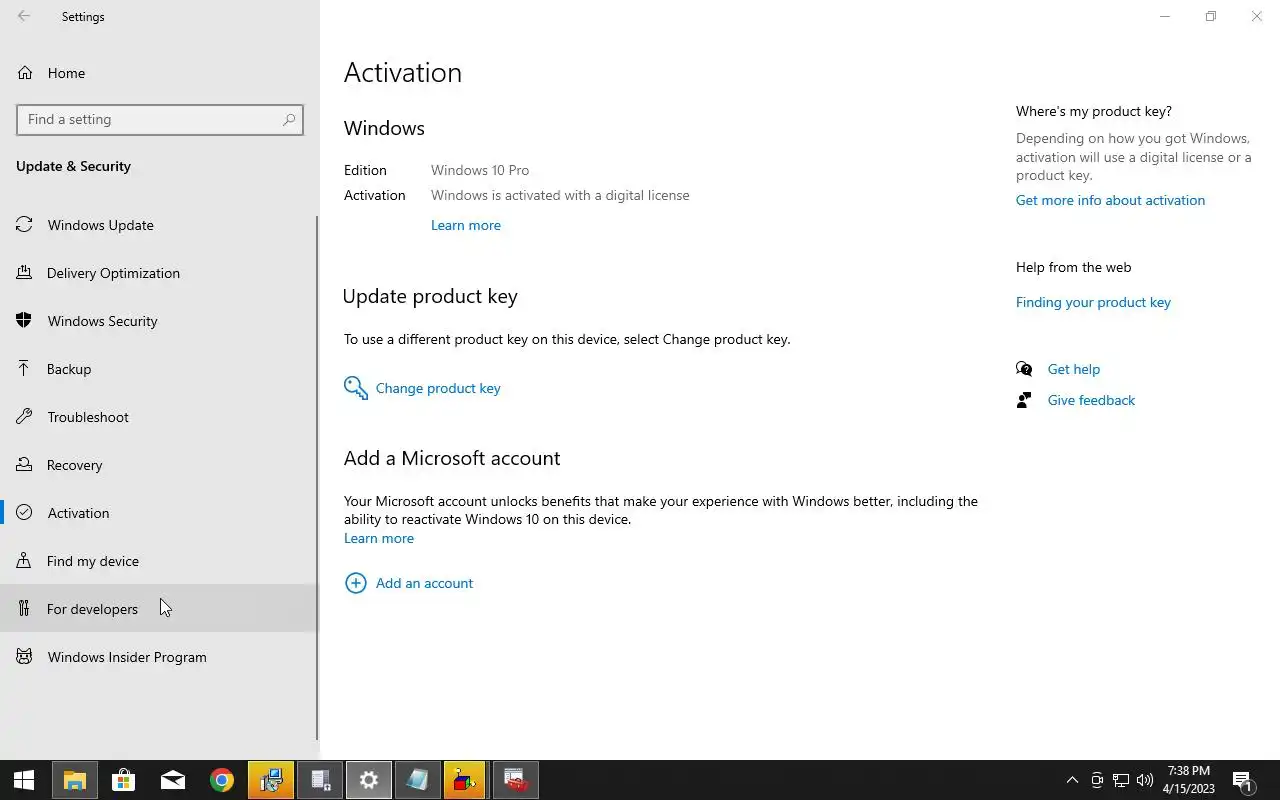This screenshot has height=800, width=1280.
Task: Click the Give feedback person icon
Action: click(x=1024, y=400)
